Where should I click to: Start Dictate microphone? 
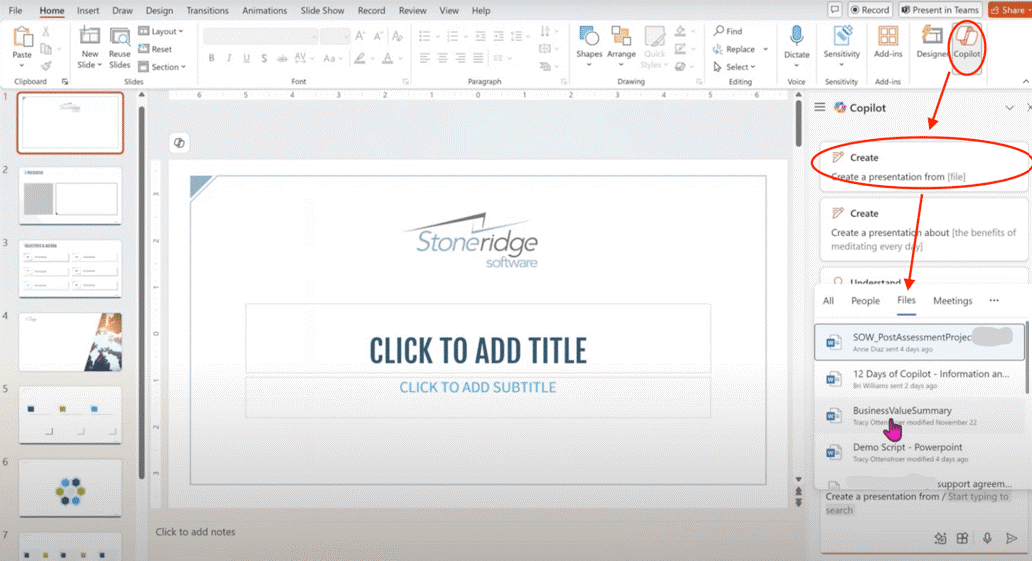pos(796,45)
